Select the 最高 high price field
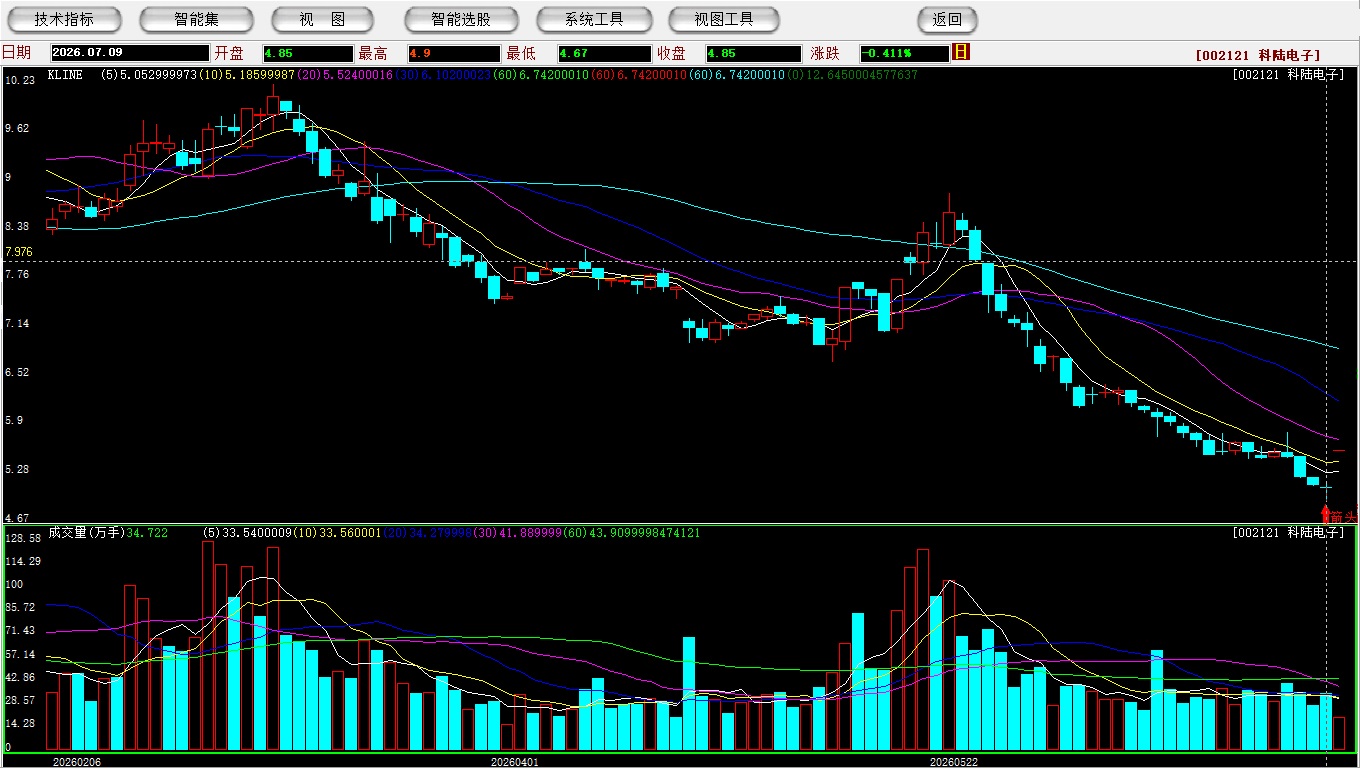The image size is (1360, 768). (453, 53)
